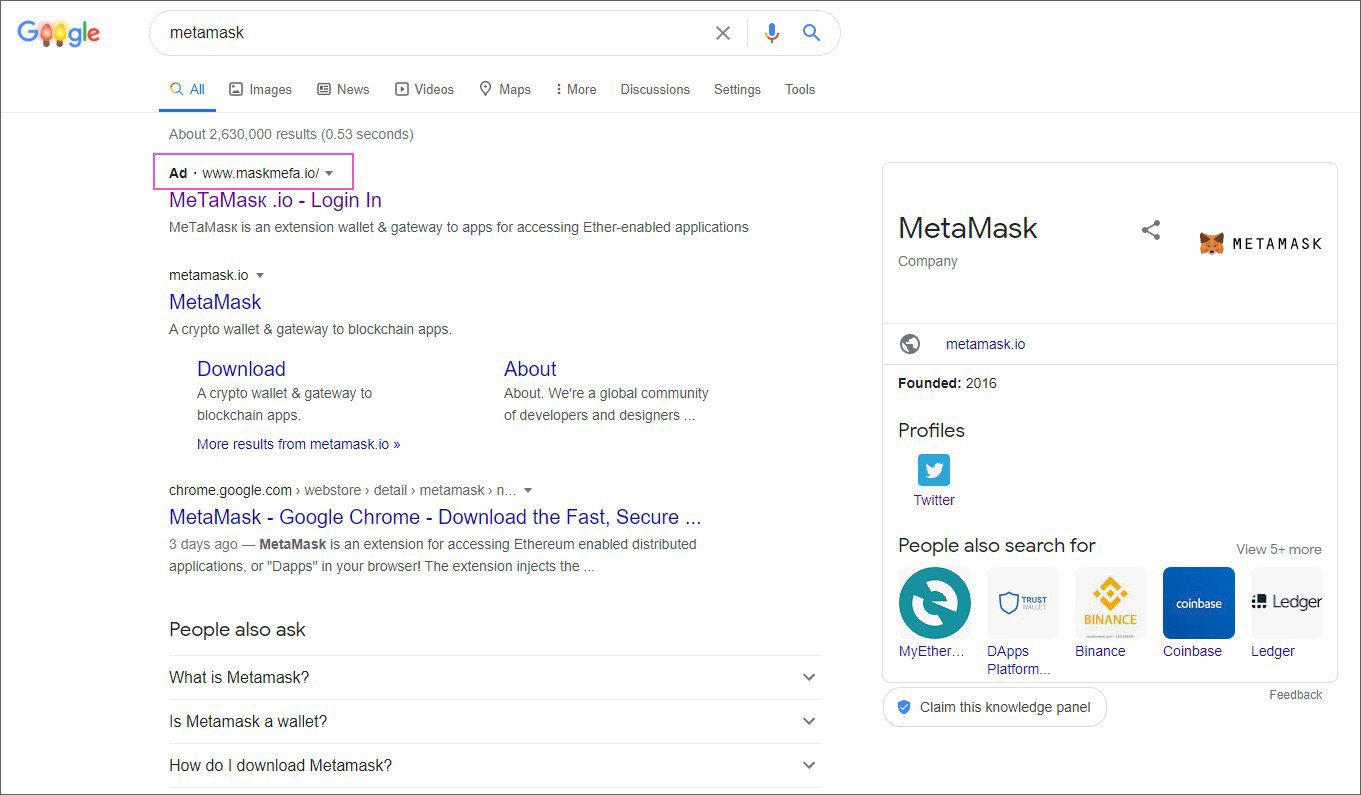Screen dimensions: 1361x795
Task: Click the Binance logo thumbnail
Action: tap(1111, 603)
